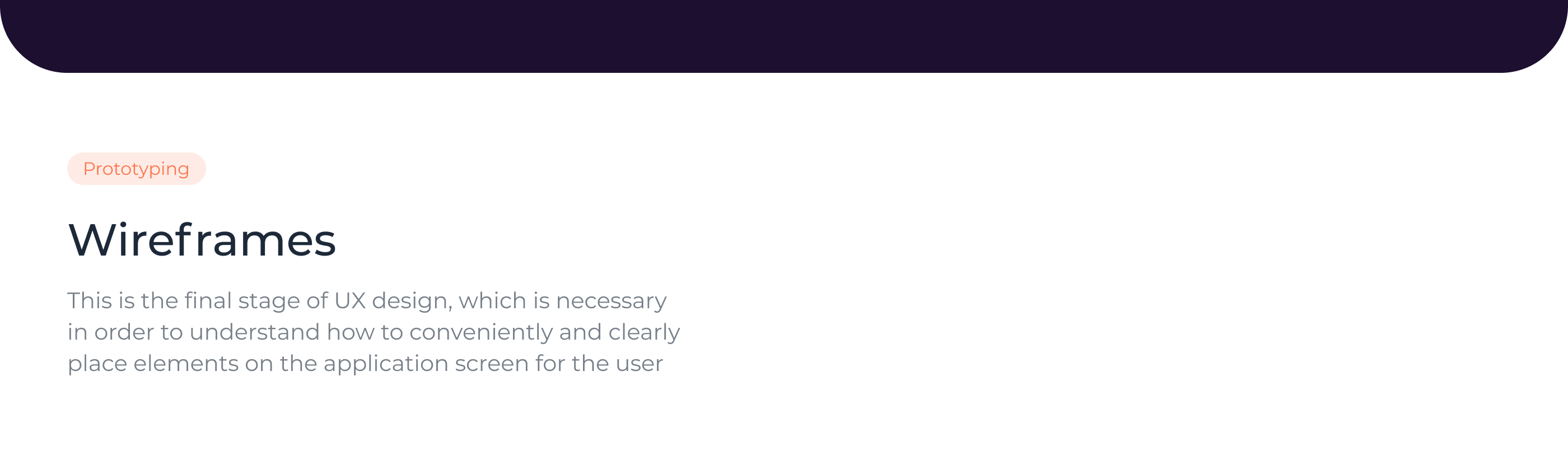The image size is (1568, 473).
Task: Click the word "elements" in the third line
Action: [186, 364]
